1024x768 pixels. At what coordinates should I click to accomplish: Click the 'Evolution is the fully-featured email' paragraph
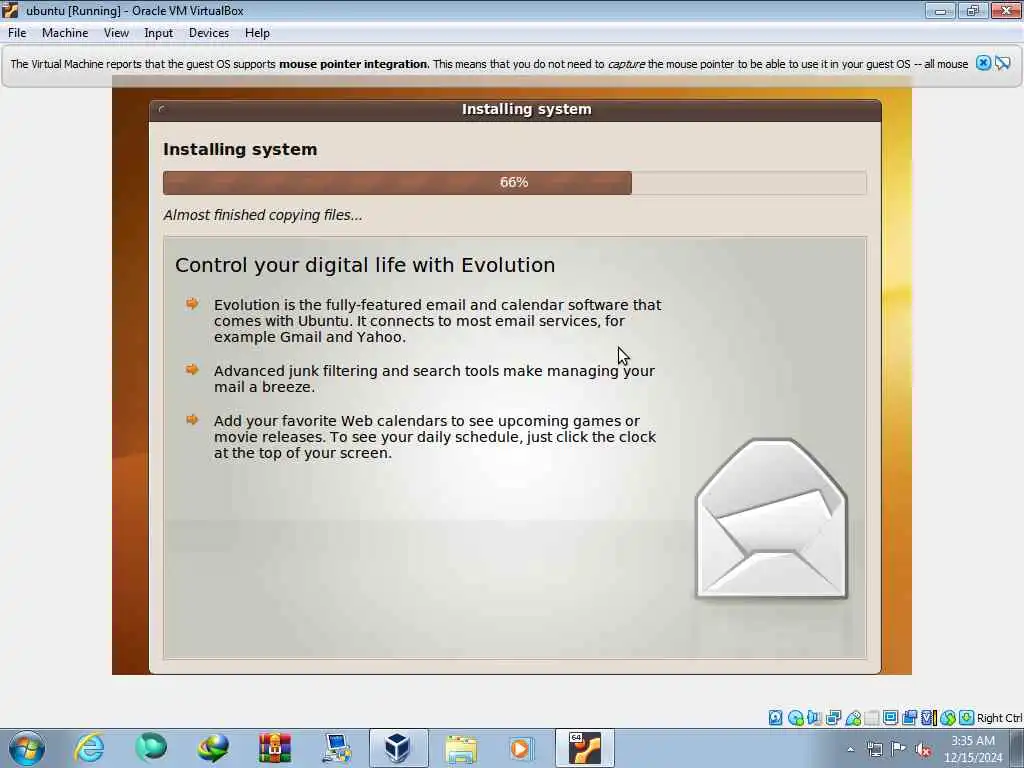[438, 321]
